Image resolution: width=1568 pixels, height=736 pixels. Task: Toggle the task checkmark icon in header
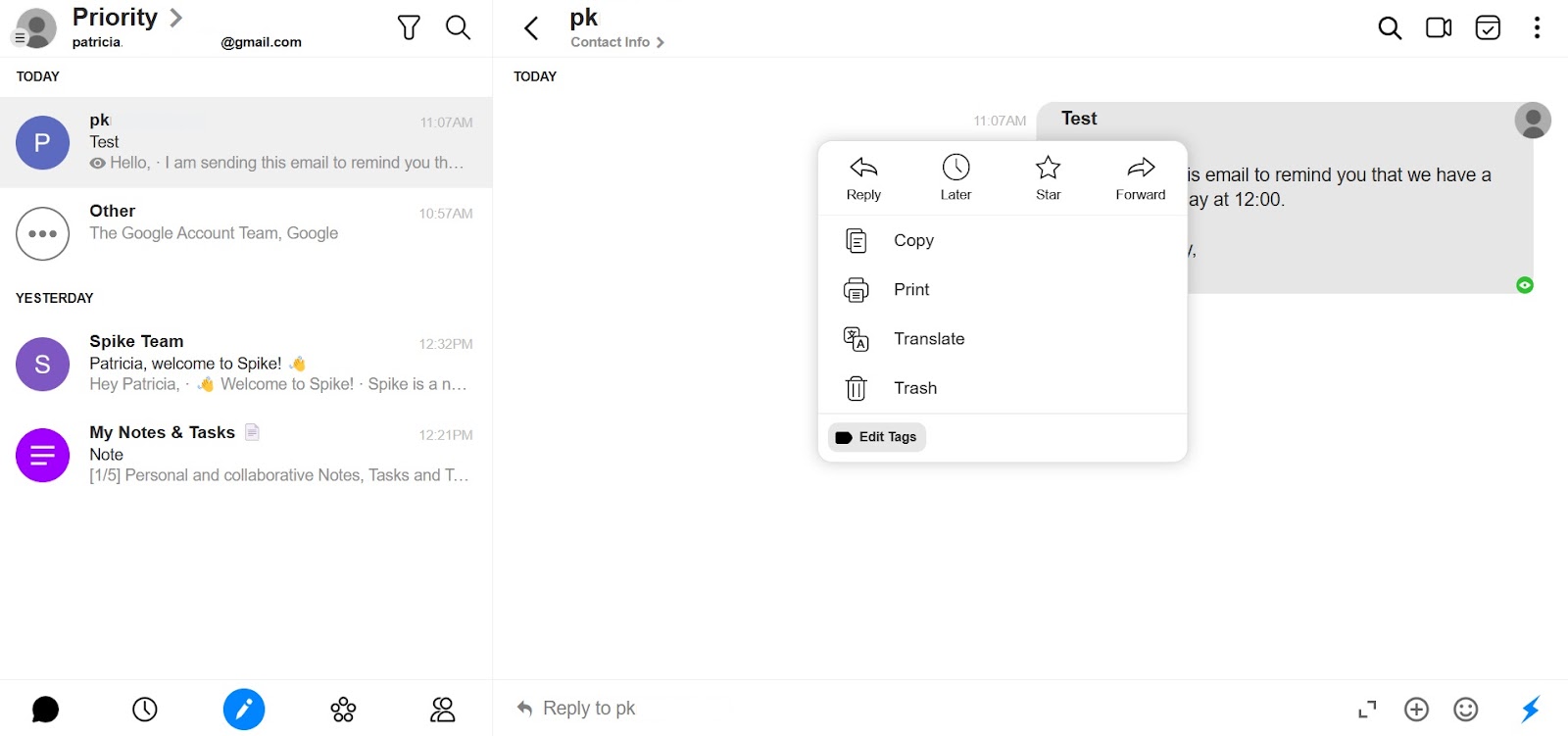tap(1488, 27)
